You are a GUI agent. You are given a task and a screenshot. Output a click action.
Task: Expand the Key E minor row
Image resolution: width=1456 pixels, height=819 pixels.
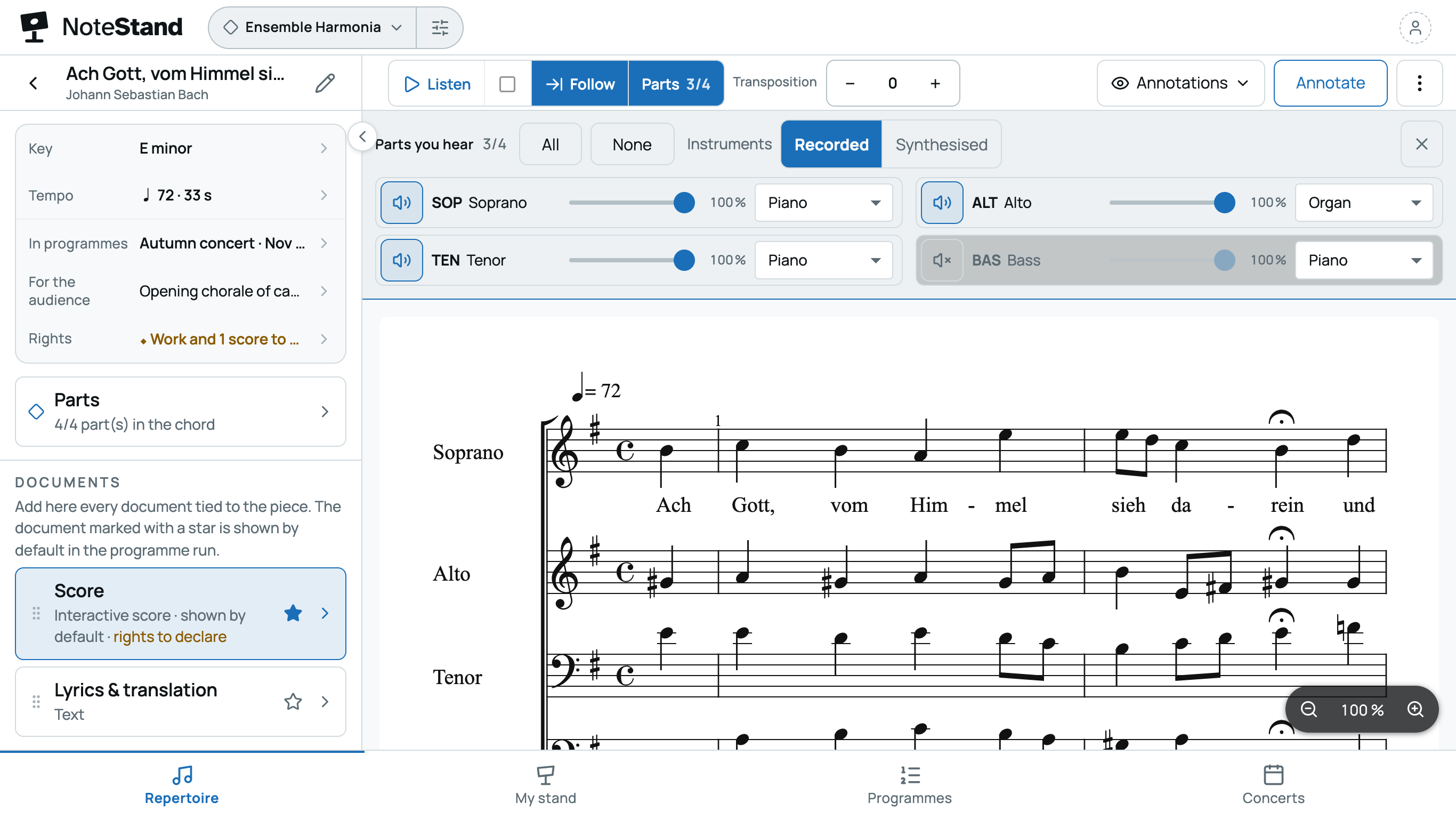[180, 148]
